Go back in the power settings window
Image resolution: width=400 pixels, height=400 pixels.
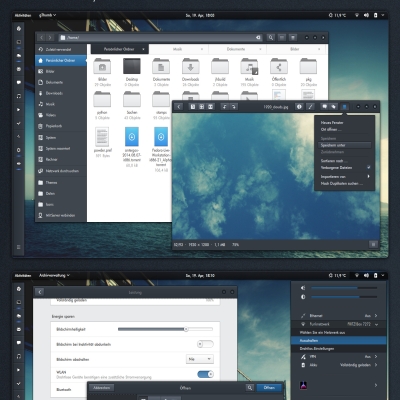click(39, 292)
